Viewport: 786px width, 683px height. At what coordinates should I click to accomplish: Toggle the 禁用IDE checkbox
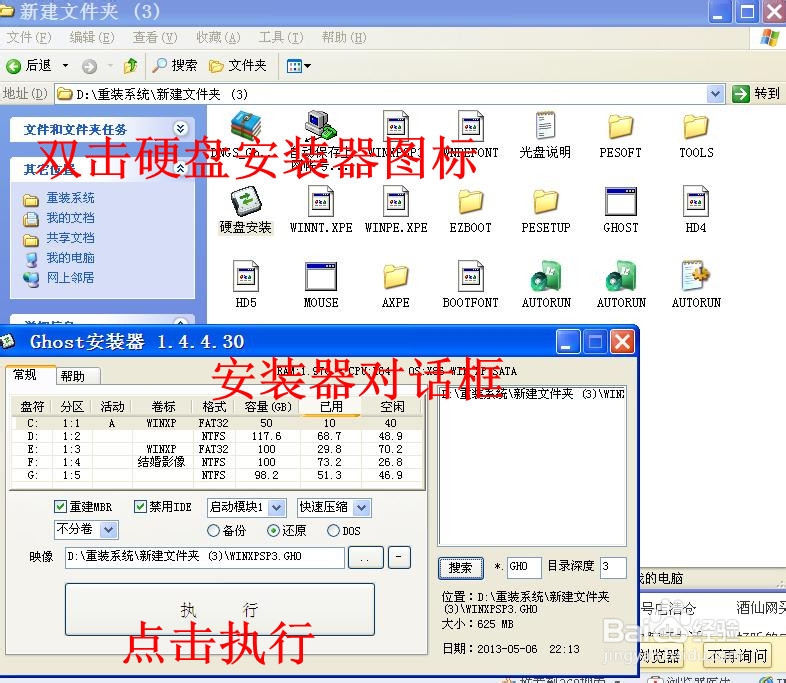click(x=141, y=507)
